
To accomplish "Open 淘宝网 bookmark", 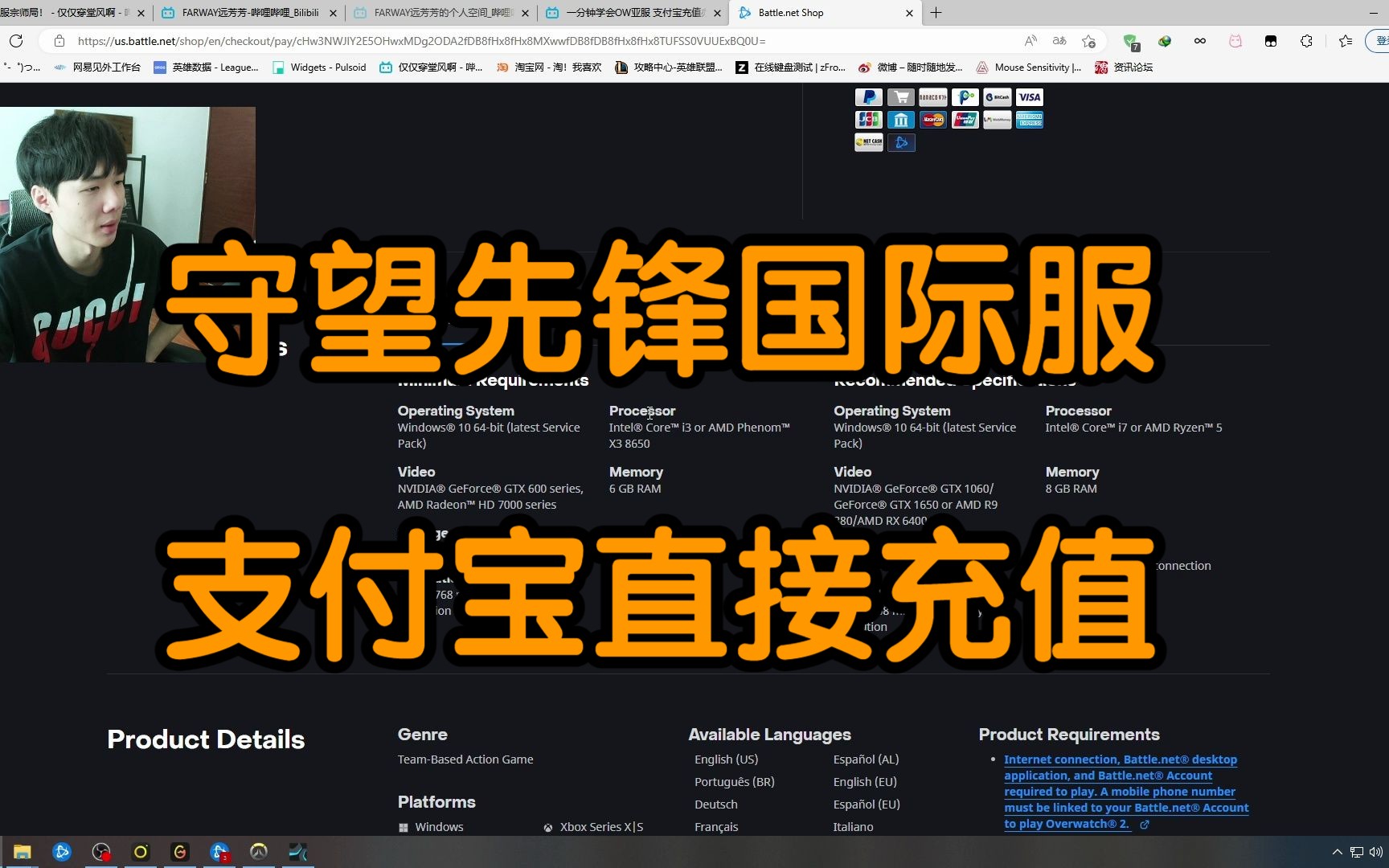I will (x=549, y=68).
